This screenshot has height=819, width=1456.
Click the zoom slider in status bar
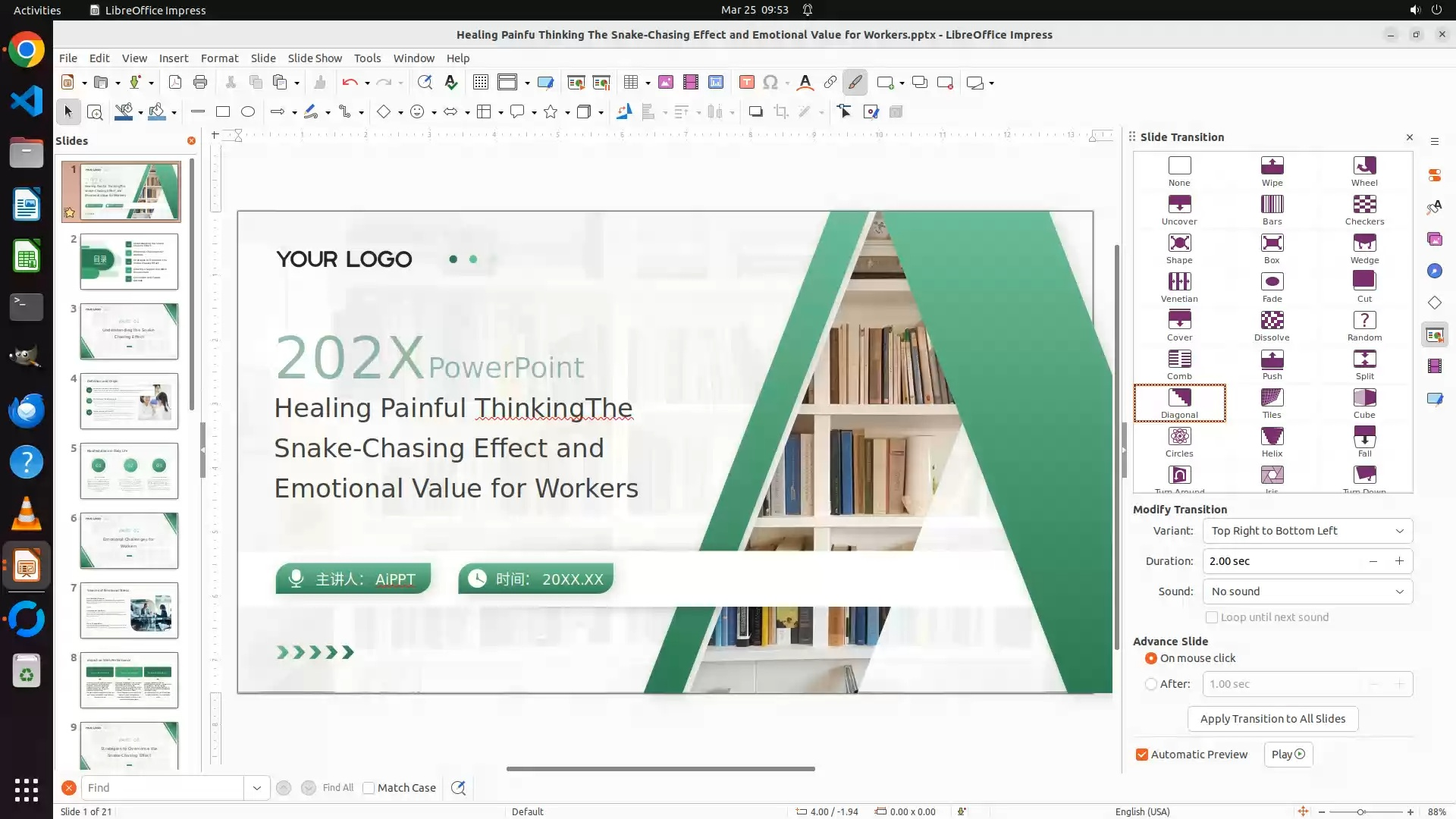pyautogui.click(x=1361, y=811)
